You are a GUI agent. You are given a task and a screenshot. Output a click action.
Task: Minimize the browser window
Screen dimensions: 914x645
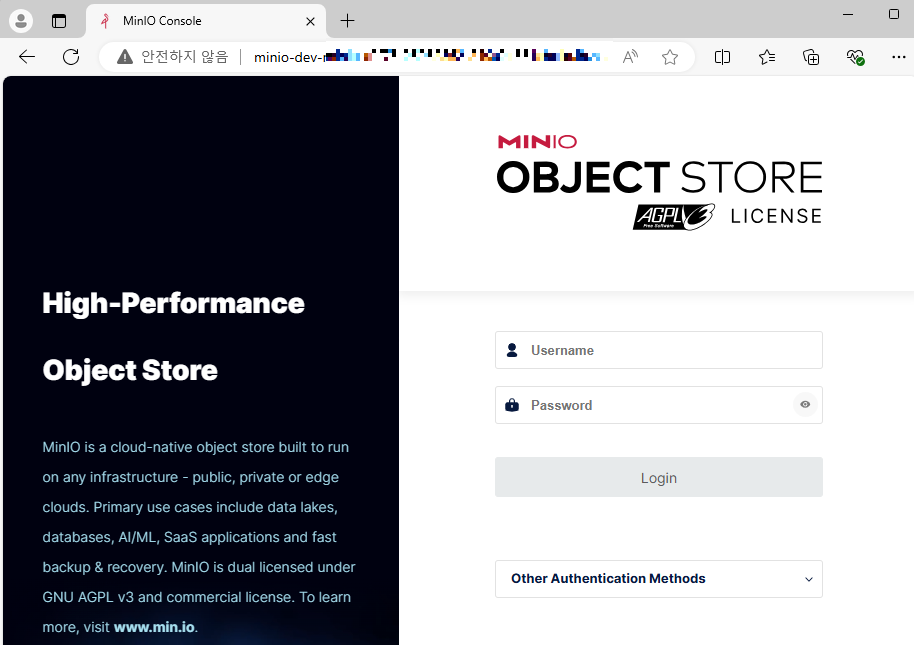(848, 14)
